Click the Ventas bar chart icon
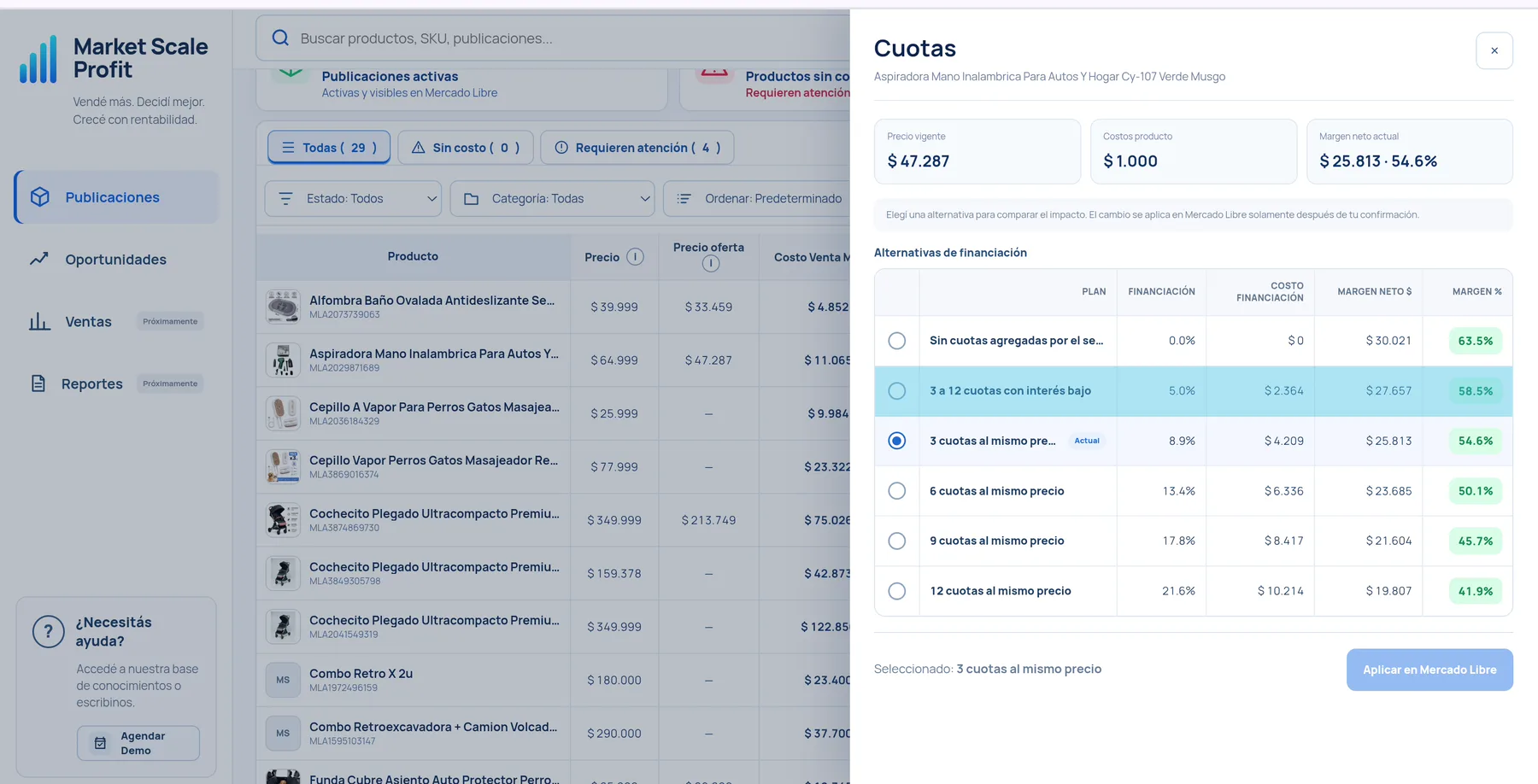 click(39, 321)
